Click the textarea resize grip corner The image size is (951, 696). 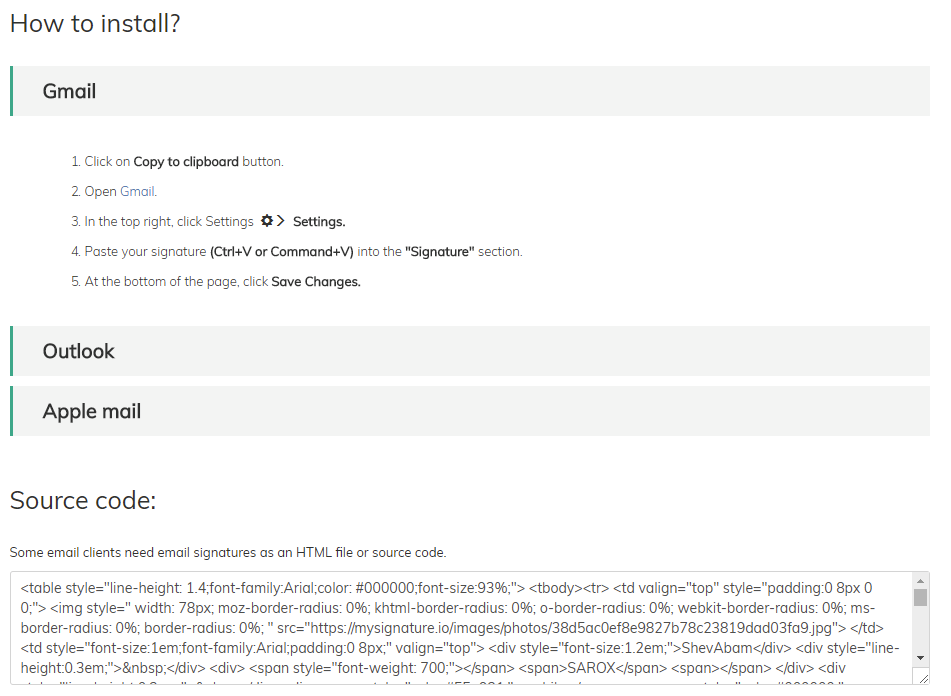923,678
